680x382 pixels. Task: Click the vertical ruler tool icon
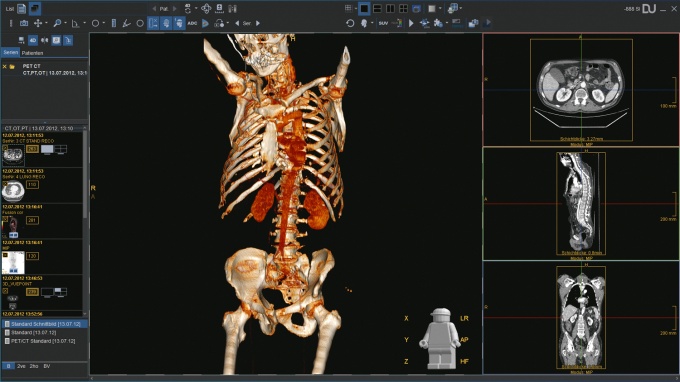click(114, 23)
